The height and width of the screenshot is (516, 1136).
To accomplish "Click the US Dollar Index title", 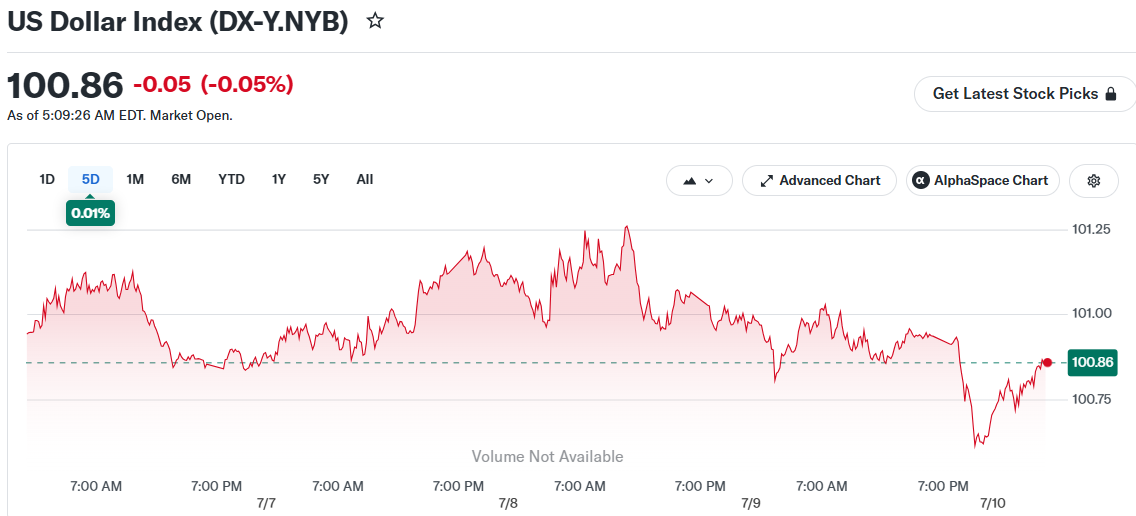I will point(178,22).
